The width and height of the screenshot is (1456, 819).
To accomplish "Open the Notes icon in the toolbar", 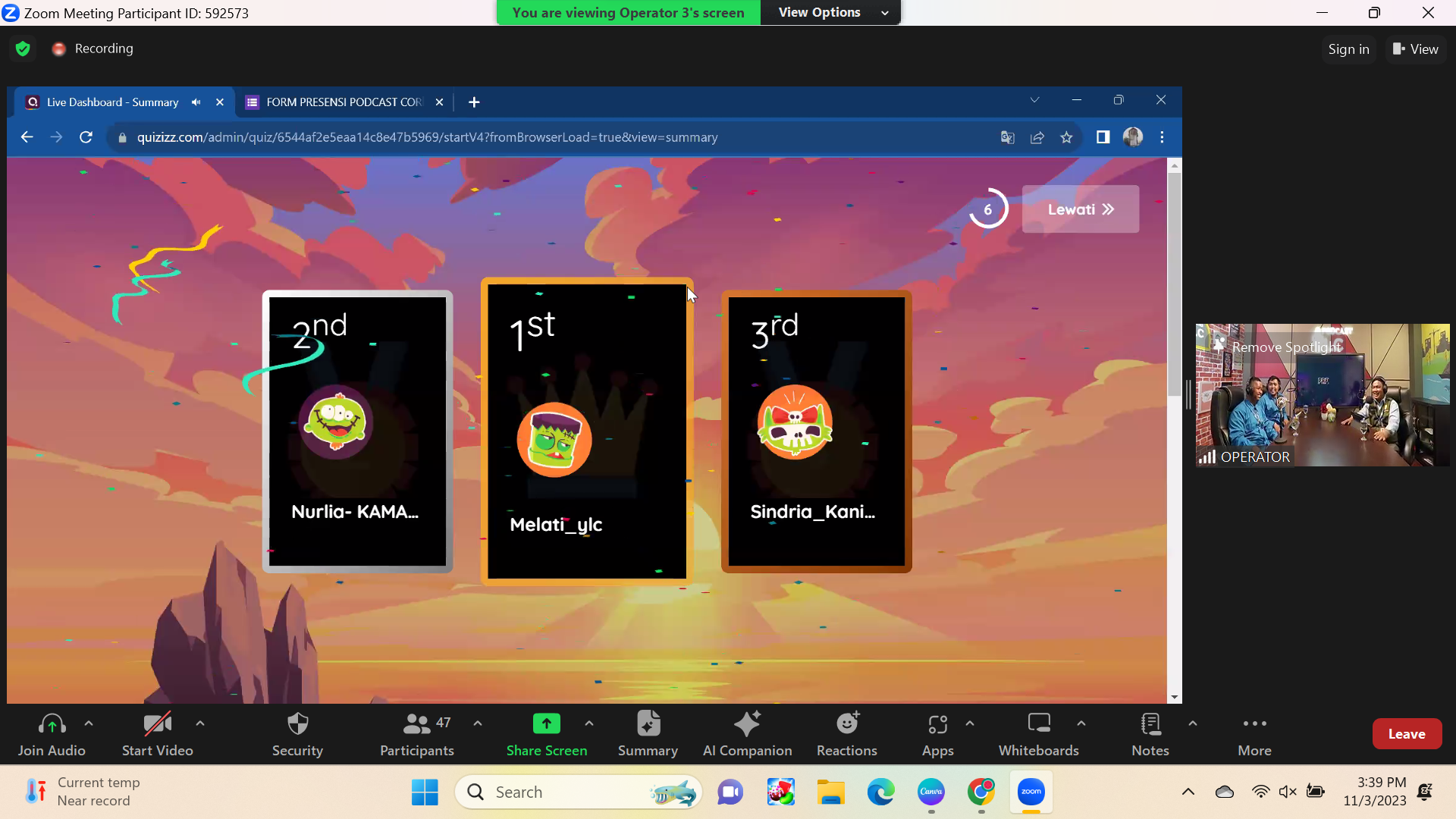I will (1150, 724).
